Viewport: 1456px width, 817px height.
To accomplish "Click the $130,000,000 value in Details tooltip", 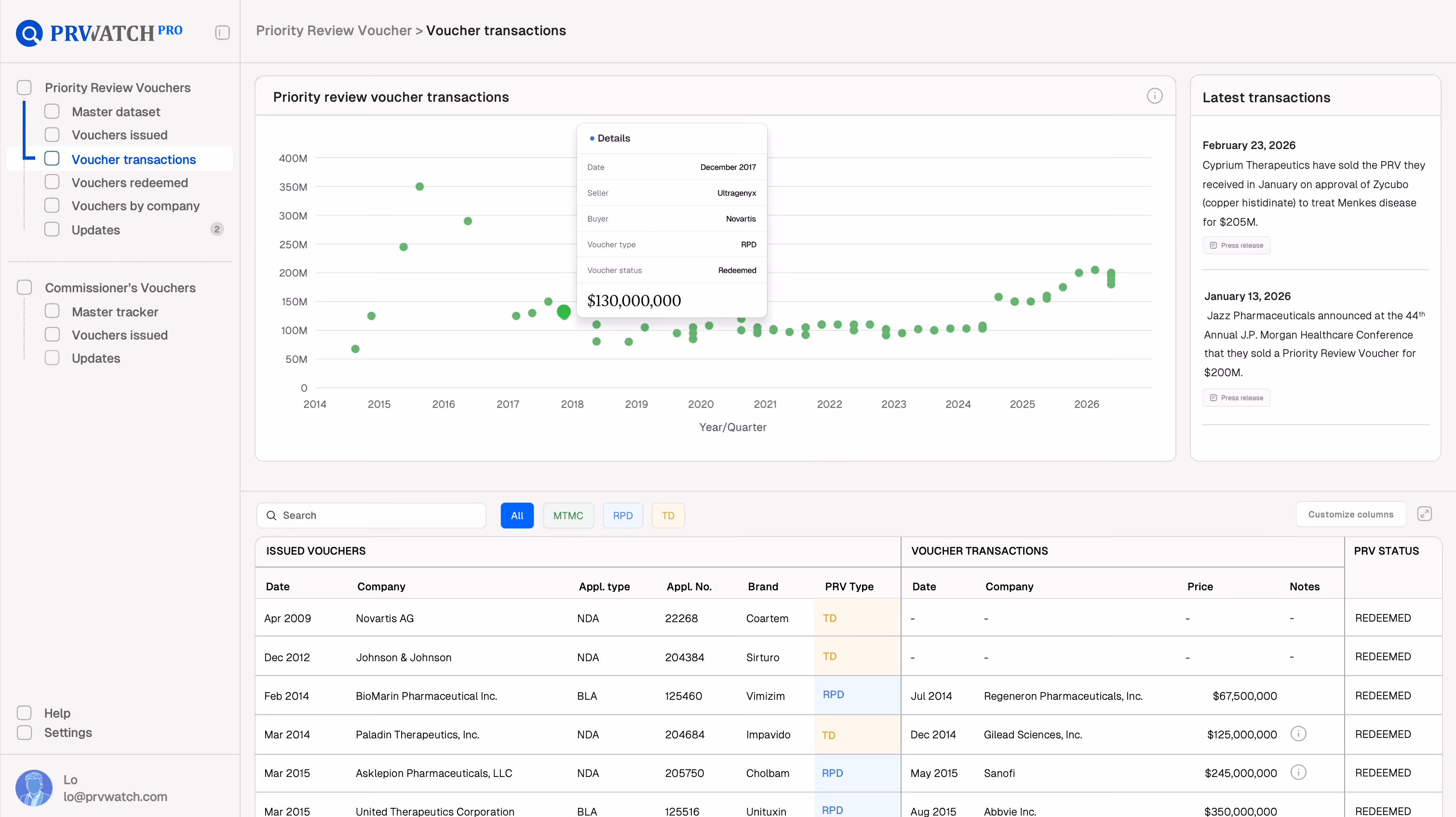I will 634,300.
